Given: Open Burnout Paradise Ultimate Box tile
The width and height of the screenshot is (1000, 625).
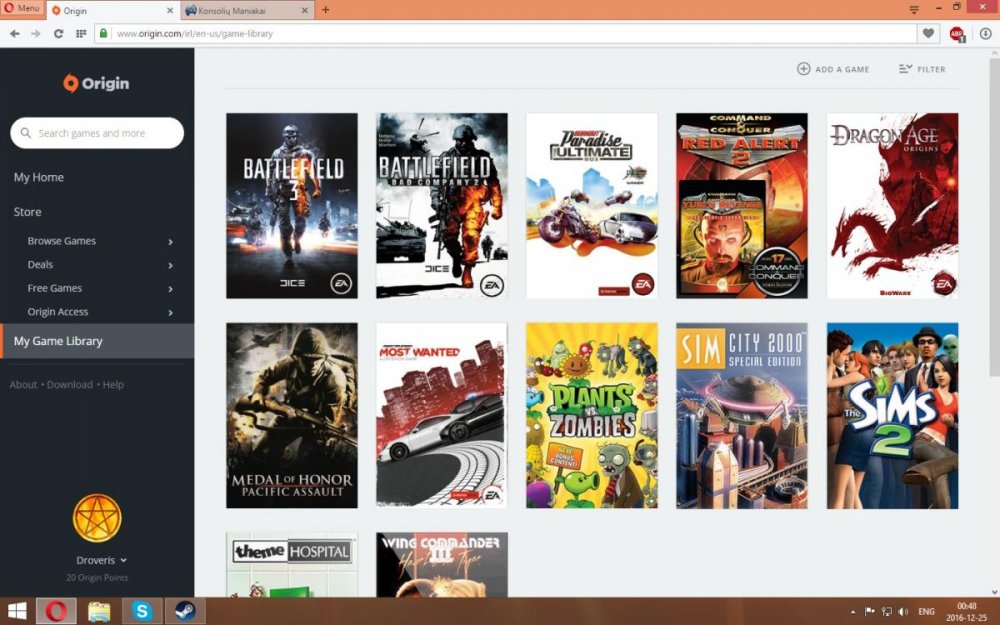Looking at the screenshot, I should (592, 205).
